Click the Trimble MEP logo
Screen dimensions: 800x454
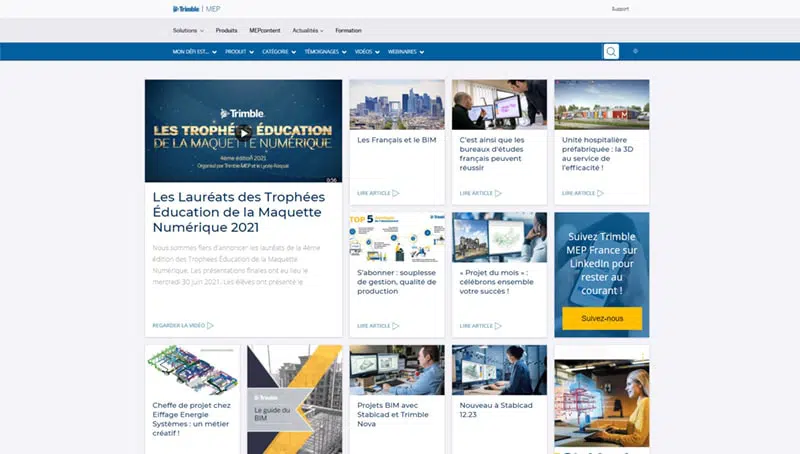coord(196,9)
